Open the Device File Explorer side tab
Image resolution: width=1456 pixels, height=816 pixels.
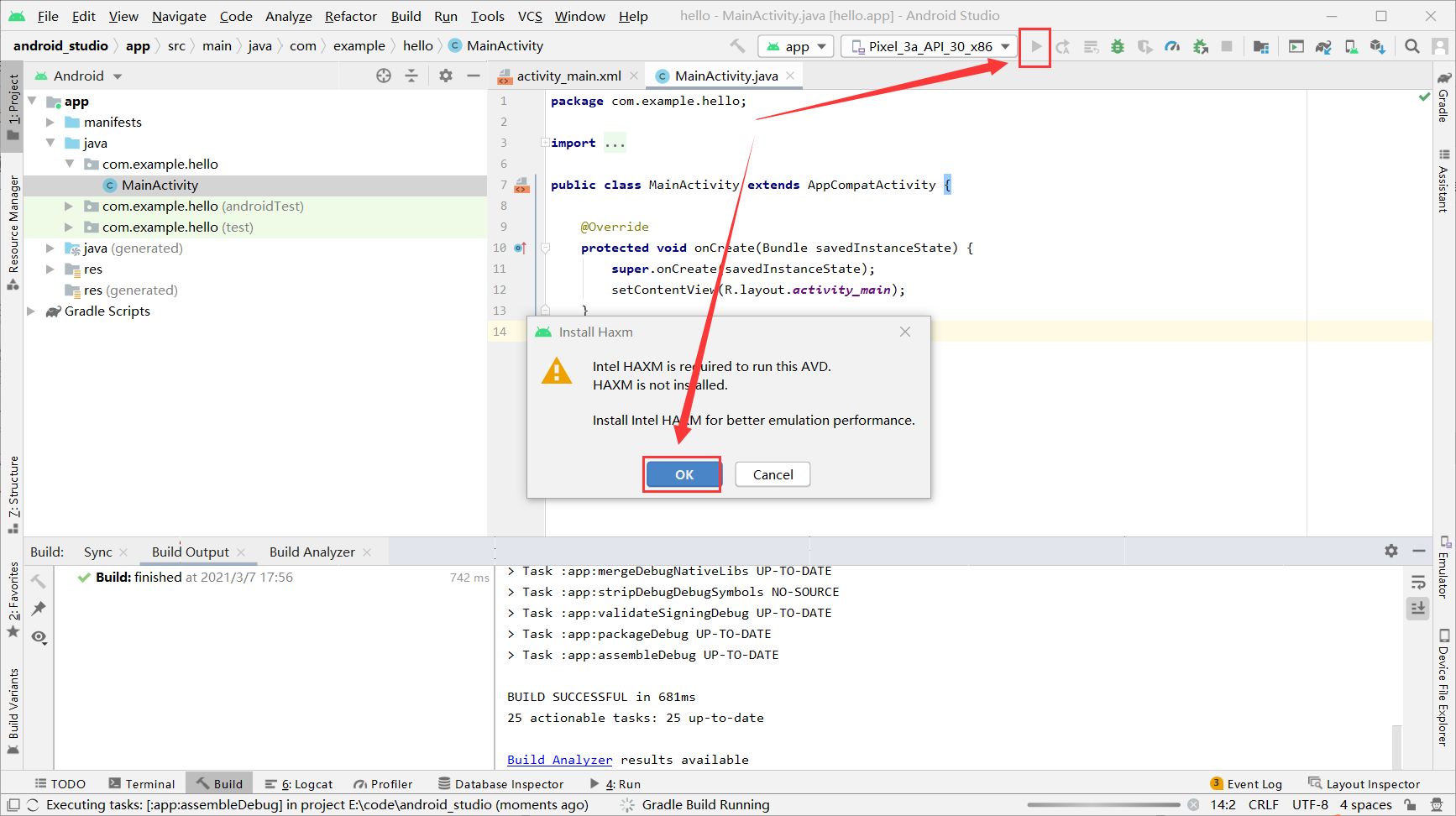[1443, 687]
